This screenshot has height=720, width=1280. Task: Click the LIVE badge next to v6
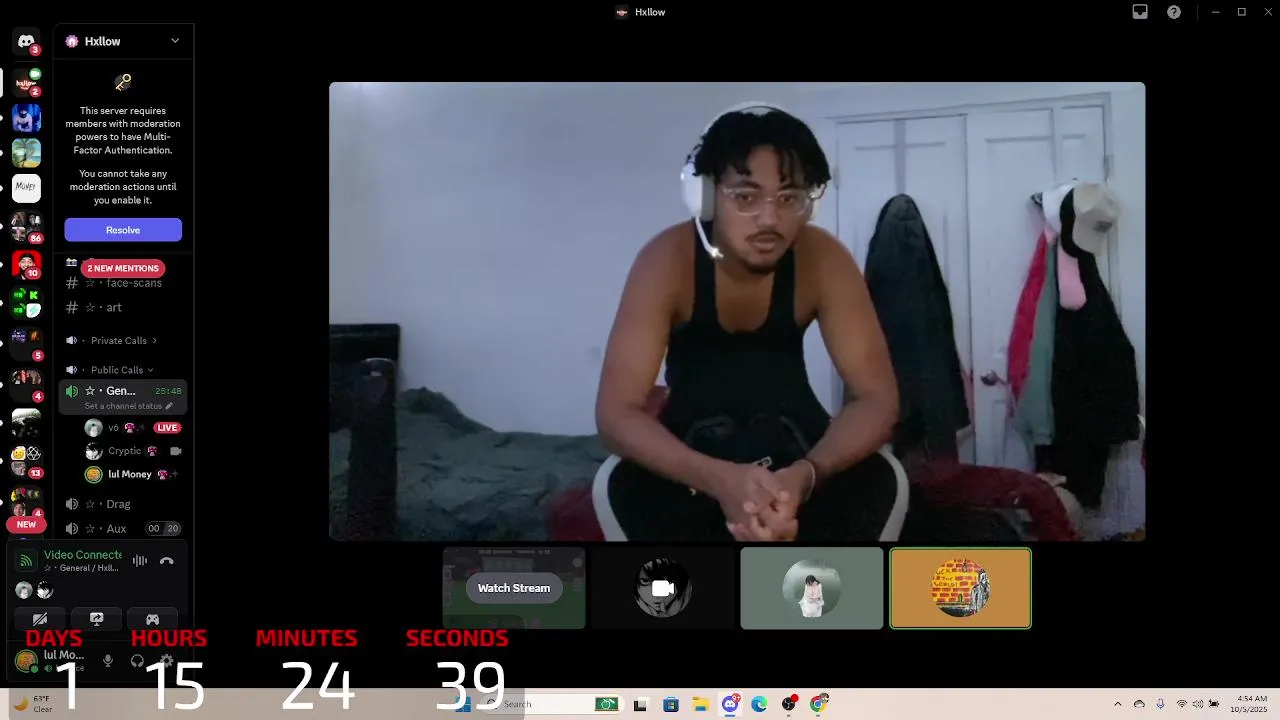tap(167, 428)
